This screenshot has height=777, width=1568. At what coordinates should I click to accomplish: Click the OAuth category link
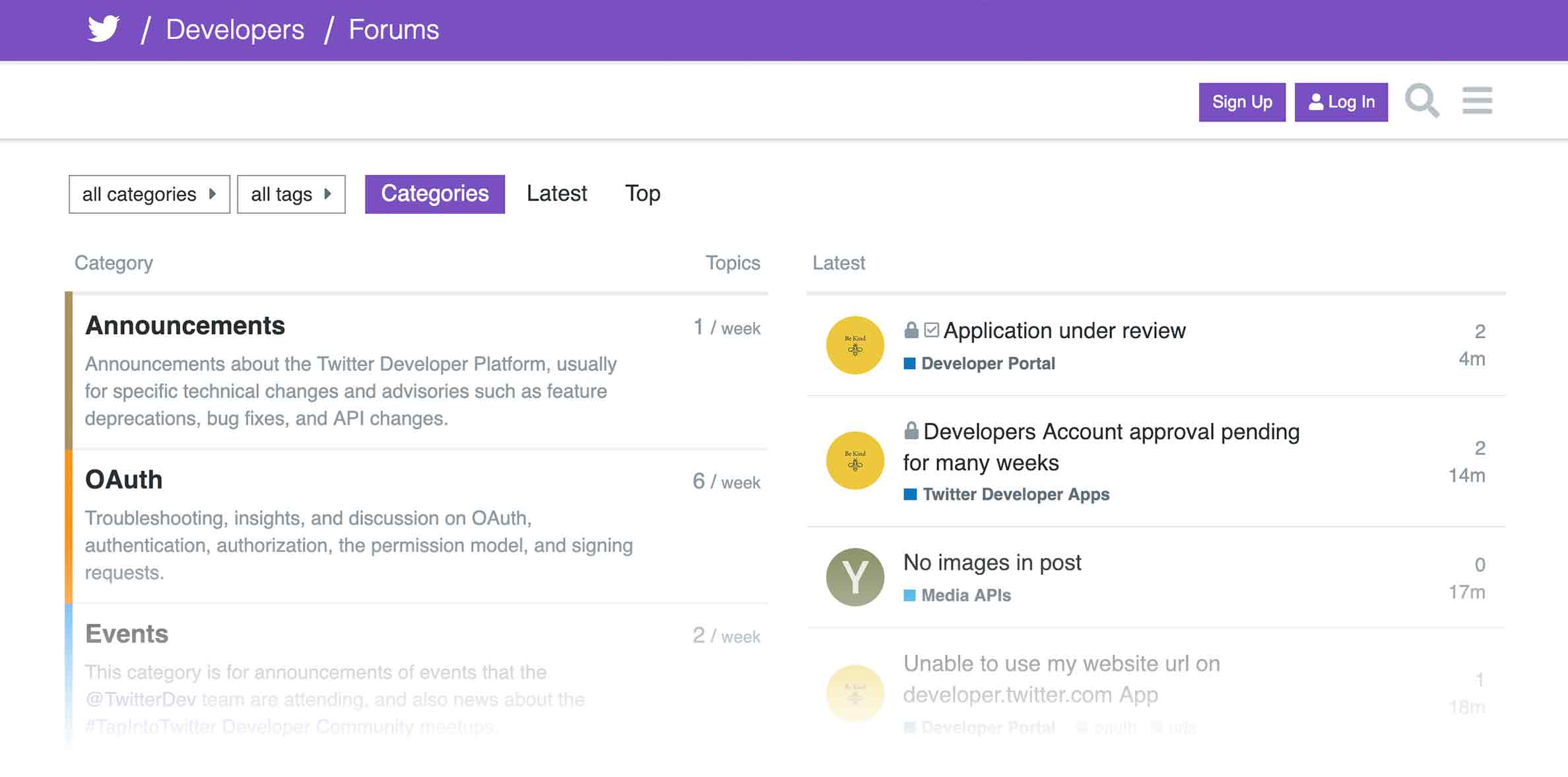point(120,480)
